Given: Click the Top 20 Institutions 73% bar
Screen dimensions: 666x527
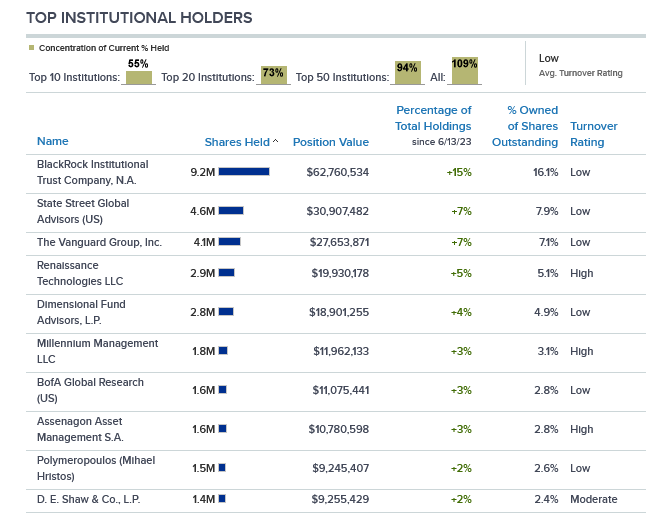Looking at the screenshot, I should tap(274, 75).
